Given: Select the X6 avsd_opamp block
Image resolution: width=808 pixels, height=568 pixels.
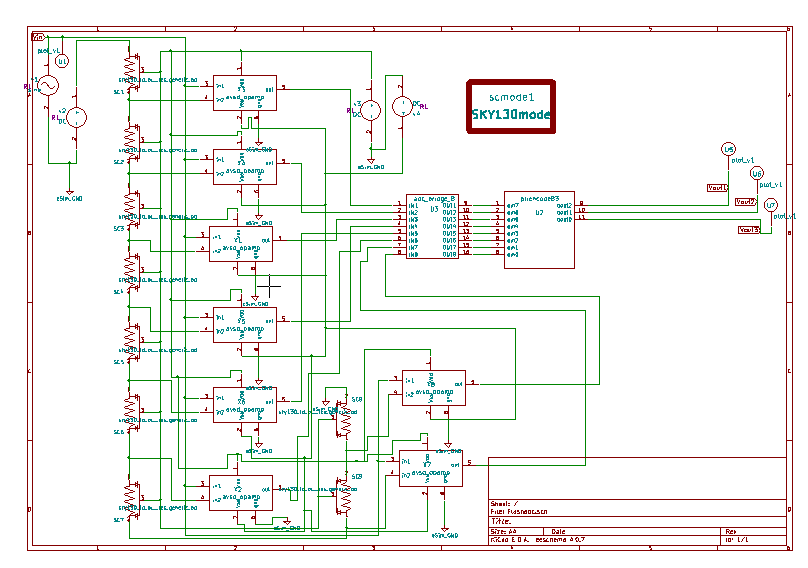Looking at the screenshot, I should [x=245, y=405].
